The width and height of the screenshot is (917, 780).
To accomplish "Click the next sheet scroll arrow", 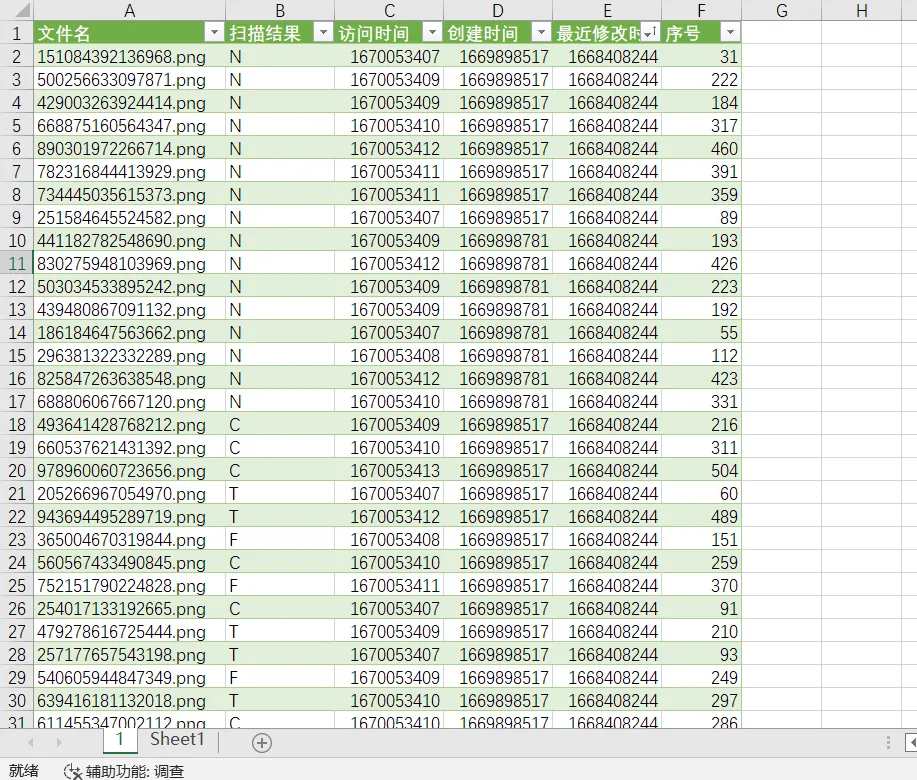I will pos(58,742).
